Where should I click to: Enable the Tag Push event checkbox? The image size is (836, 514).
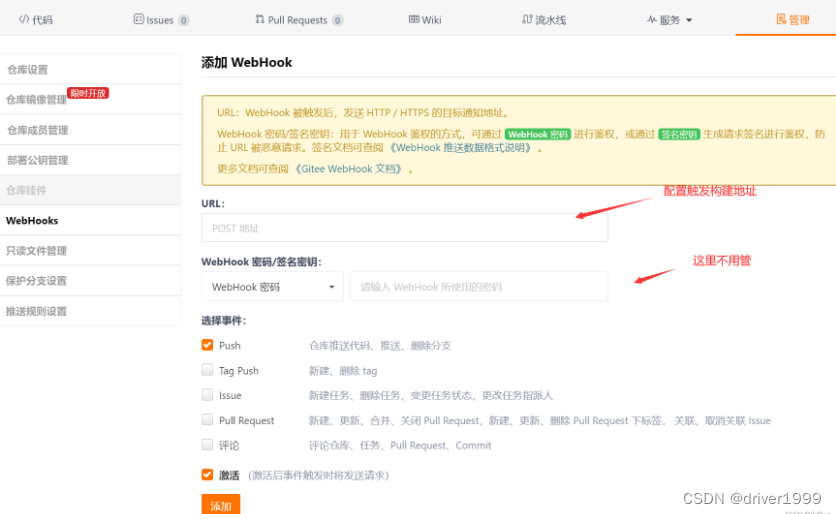(207, 370)
